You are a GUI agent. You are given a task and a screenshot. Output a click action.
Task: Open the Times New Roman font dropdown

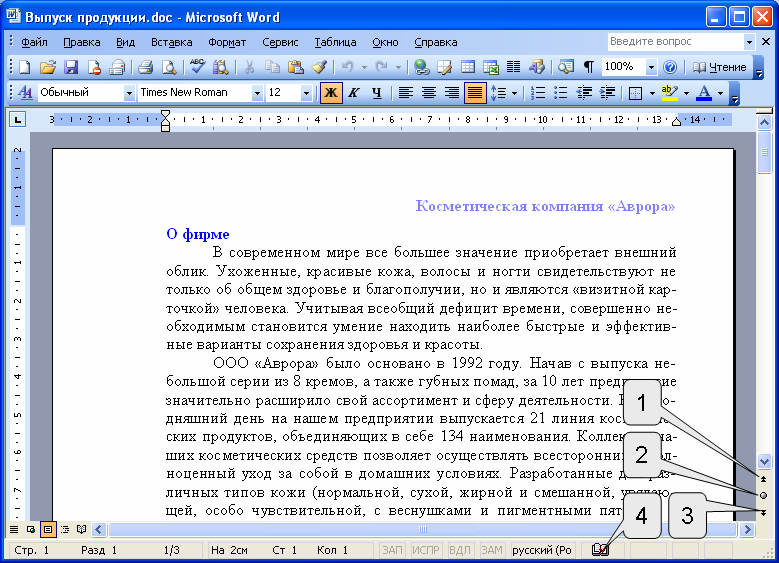pyautogui.click(x=257, y=93)
